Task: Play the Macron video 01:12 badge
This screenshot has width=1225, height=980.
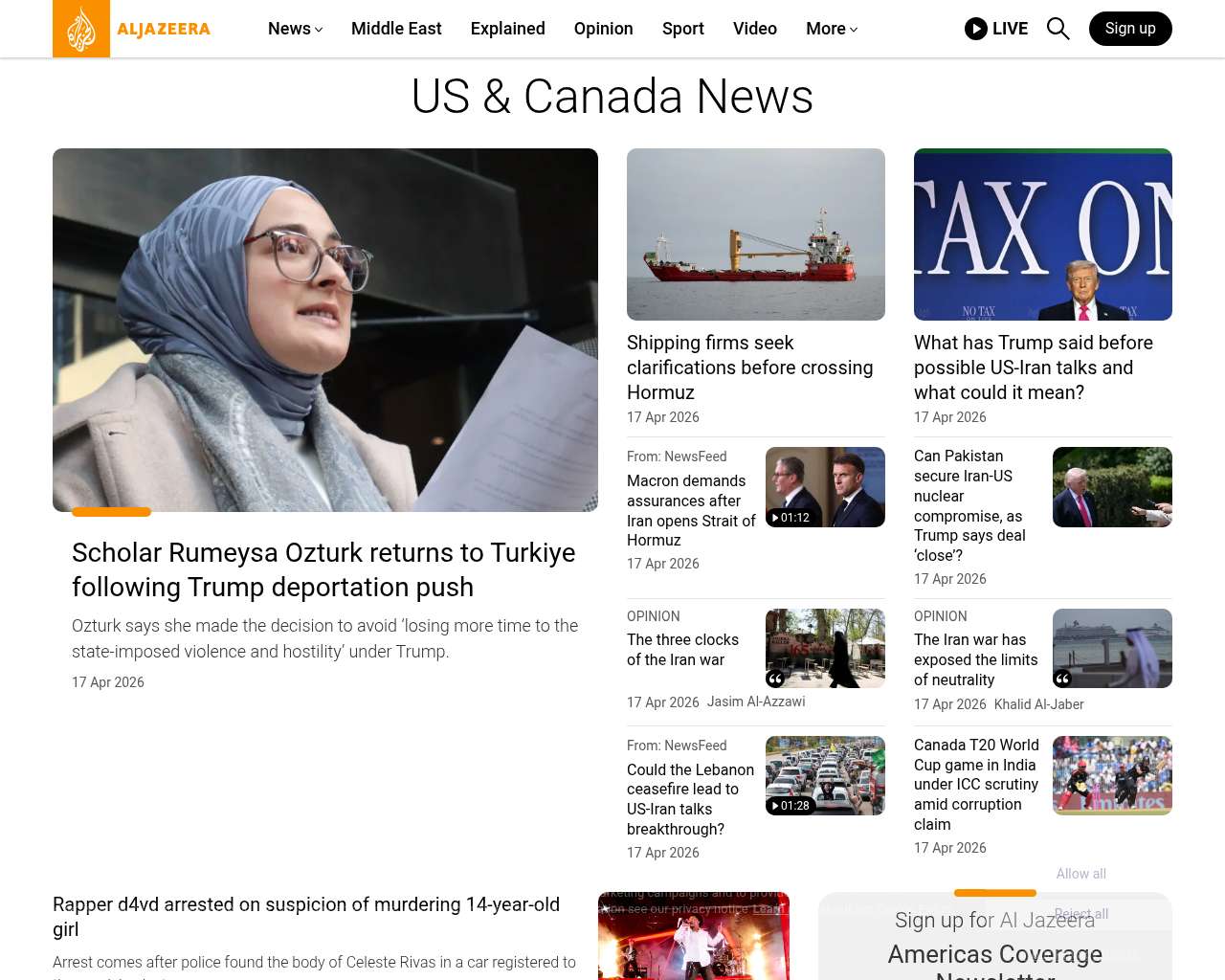Action: pos(791,518)
